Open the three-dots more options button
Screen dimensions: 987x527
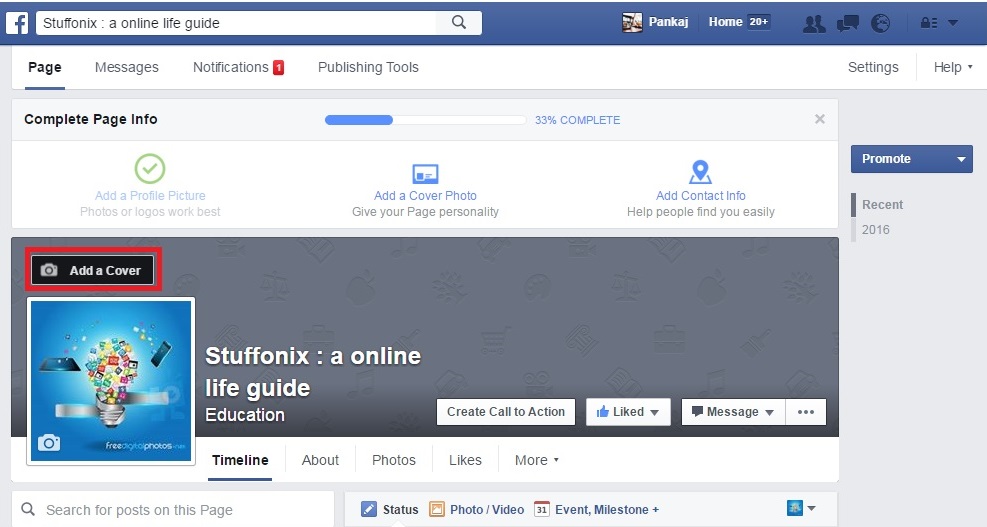click(x=806, y=412)
